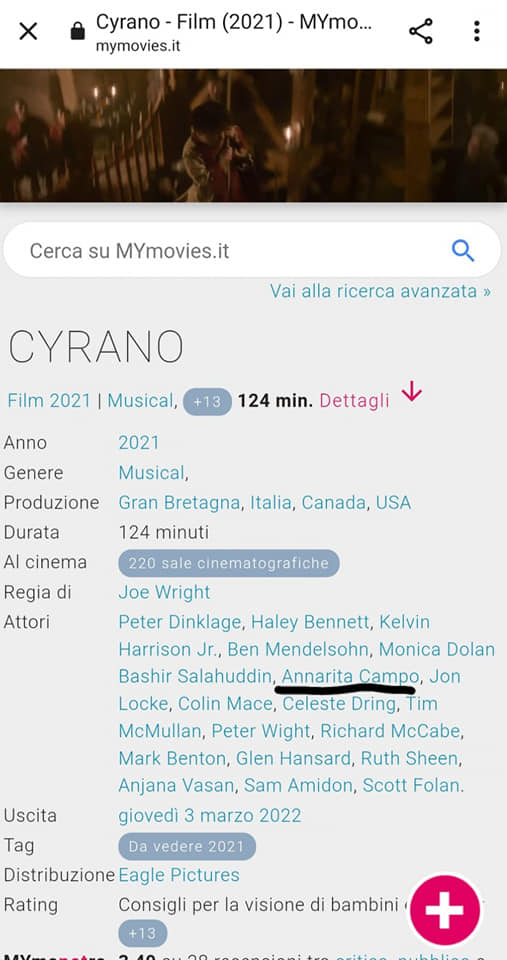Open Eagle Pictures distributor link
The image size is (507, 960).
[x=179, y=875]
